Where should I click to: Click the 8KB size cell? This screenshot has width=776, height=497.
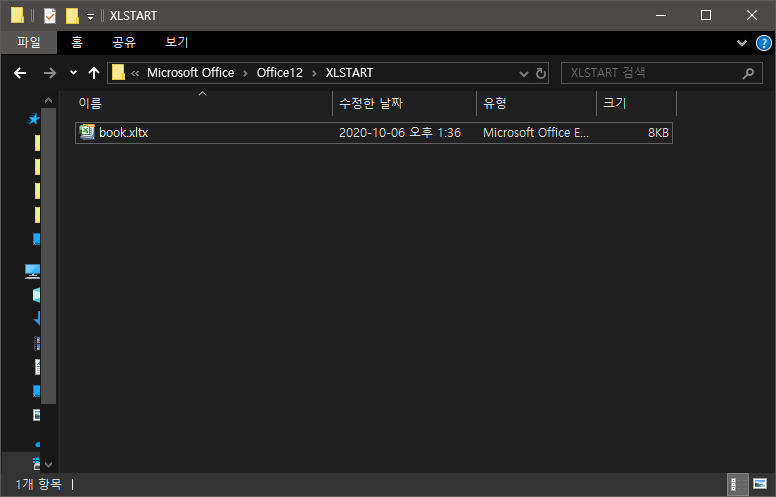click(x=658, y=133)
